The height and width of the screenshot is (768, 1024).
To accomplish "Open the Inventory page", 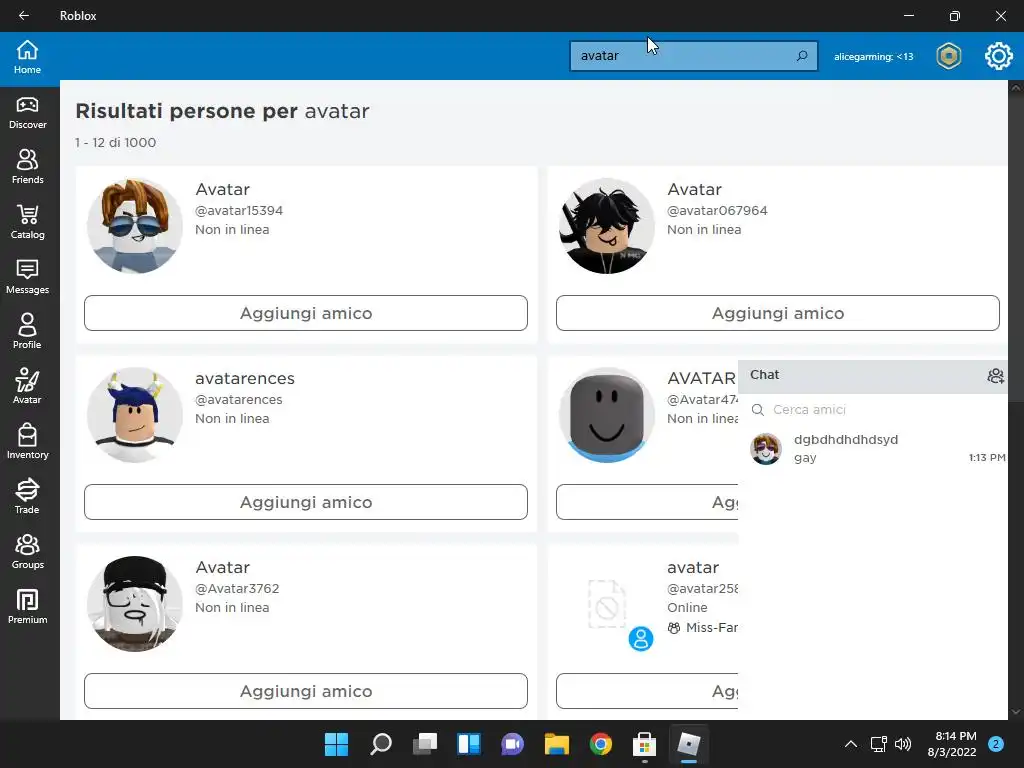I will coord(27,442).
